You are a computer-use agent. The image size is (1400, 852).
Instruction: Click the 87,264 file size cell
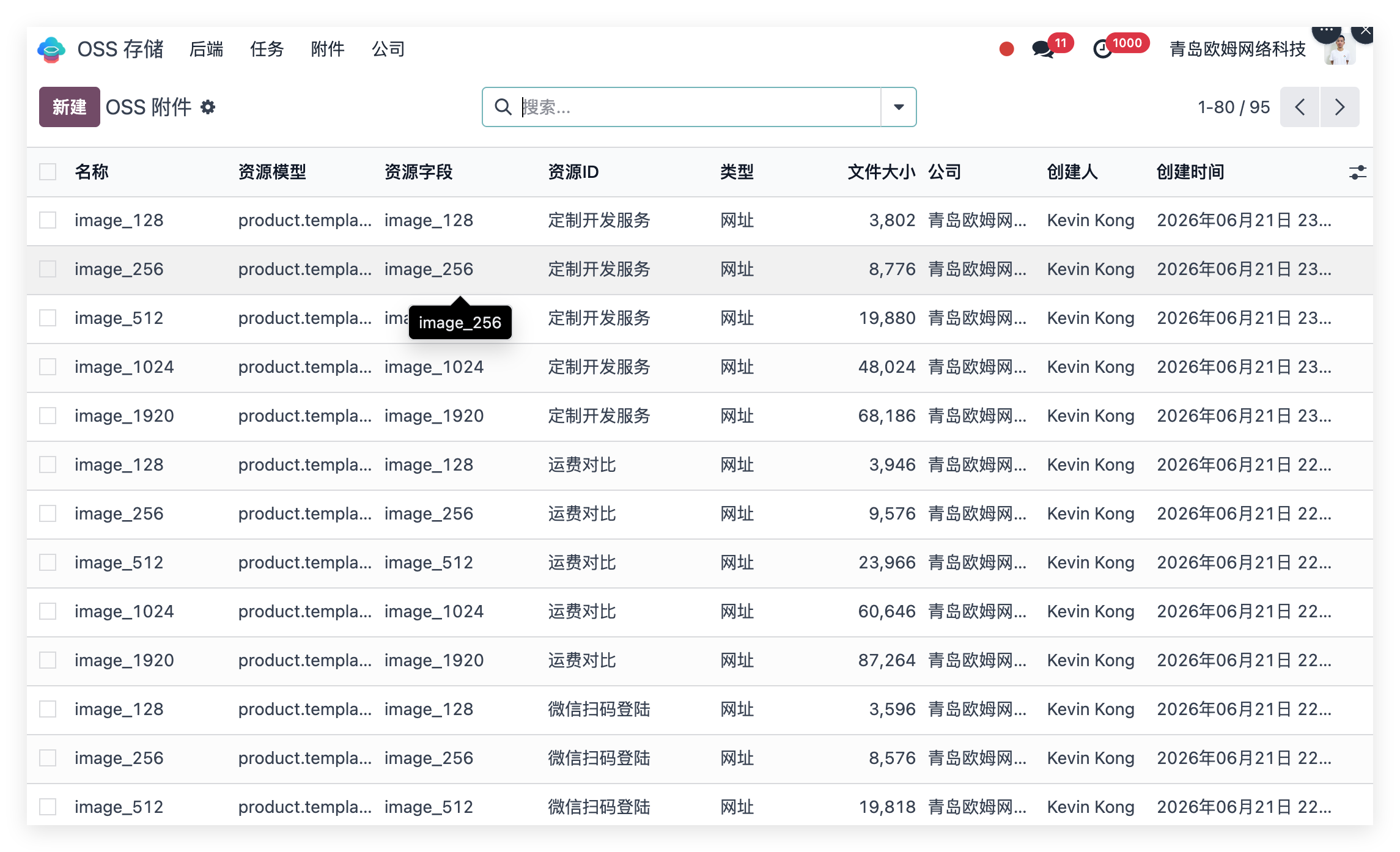point(886,660)
